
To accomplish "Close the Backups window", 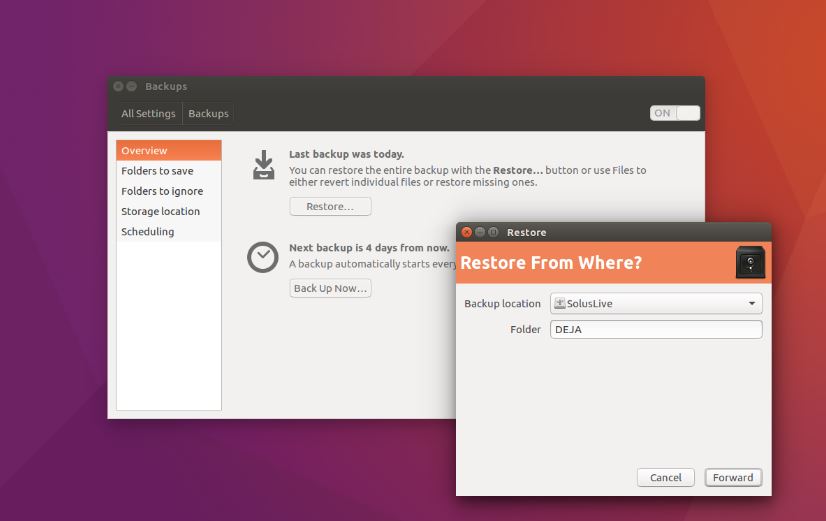I will (x=119, y=86).
